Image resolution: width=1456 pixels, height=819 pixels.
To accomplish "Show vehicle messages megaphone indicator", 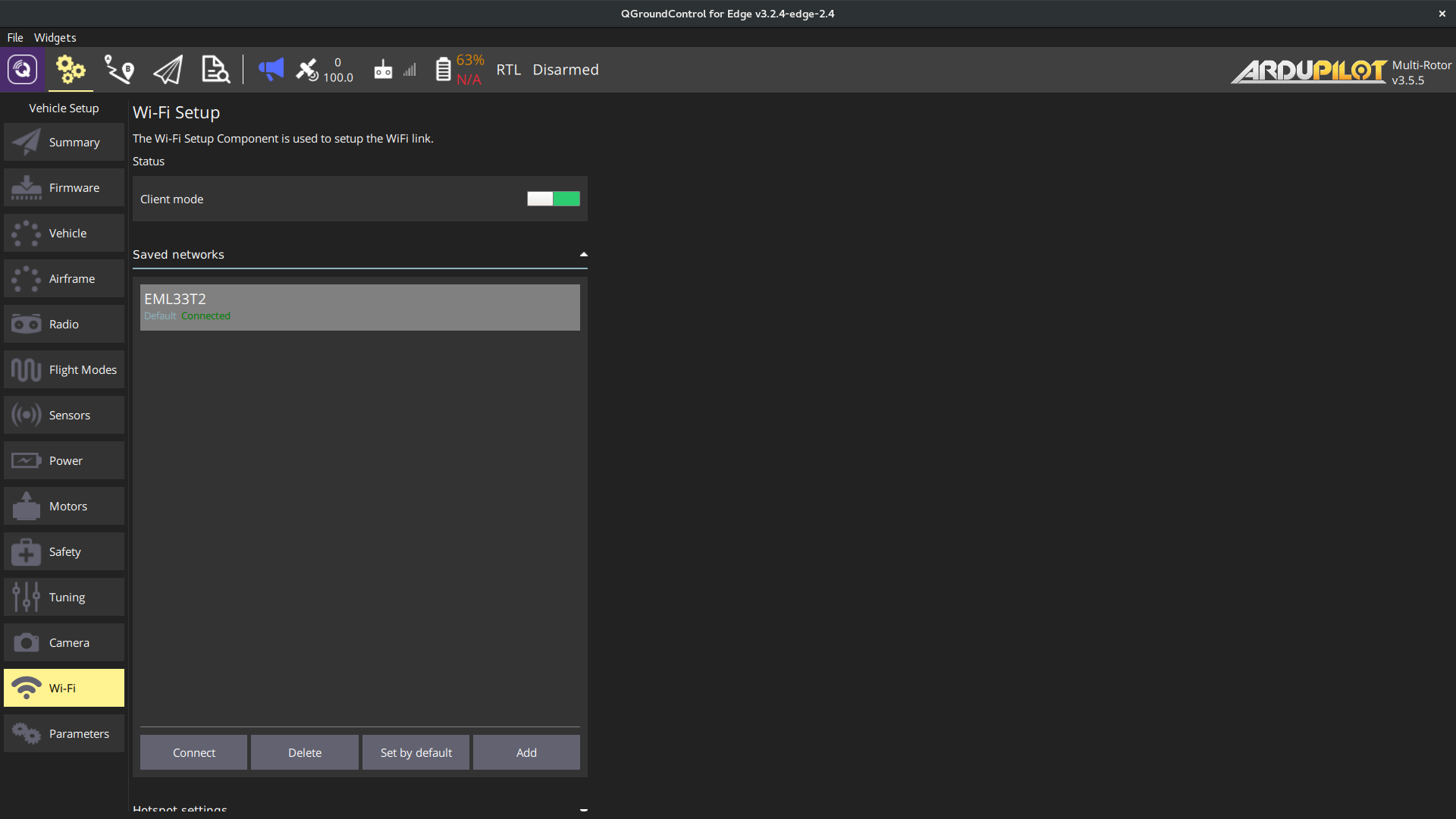I will tap(271, 70).
